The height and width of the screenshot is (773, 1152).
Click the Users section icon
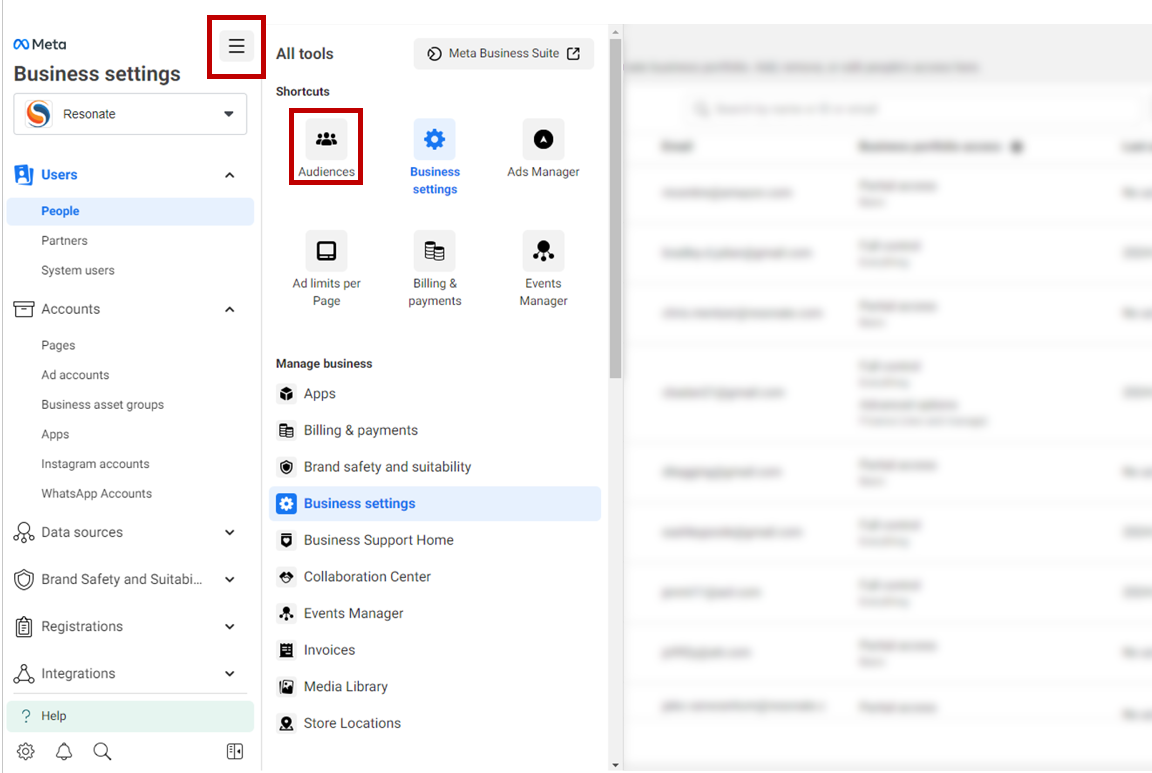tap(24, 175)
